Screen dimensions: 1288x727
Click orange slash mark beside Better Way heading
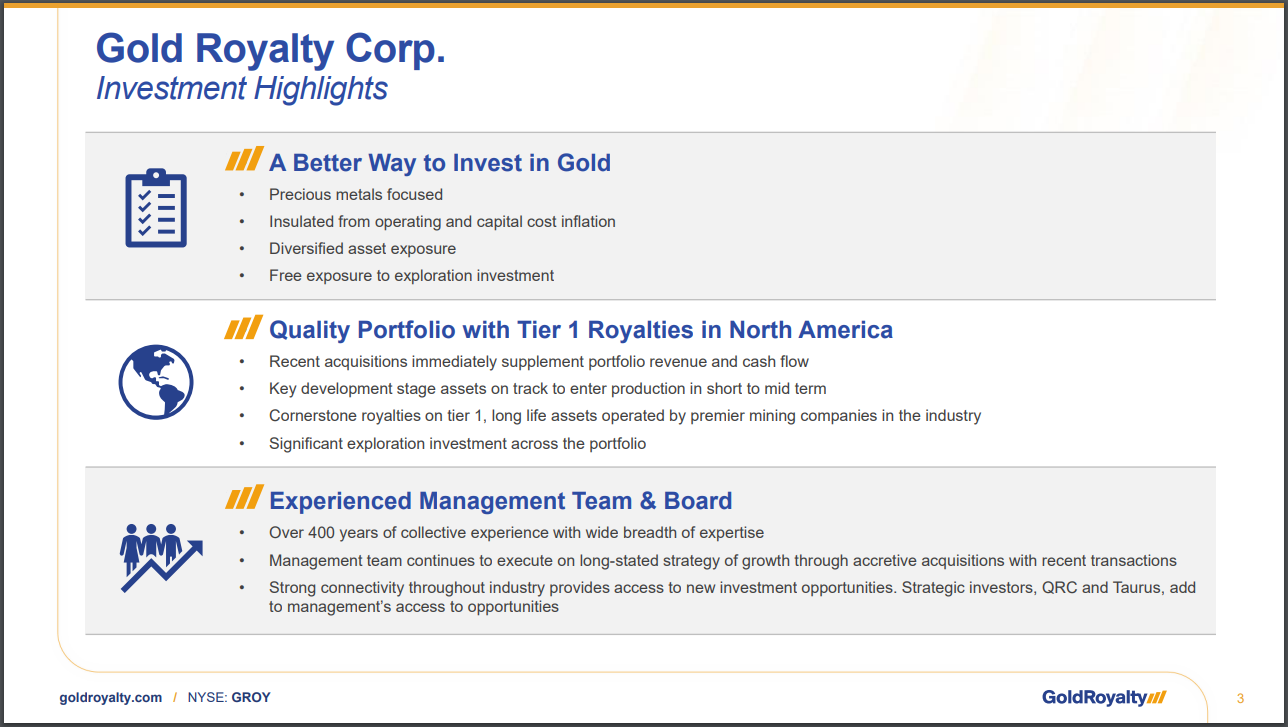coord(244,160)
